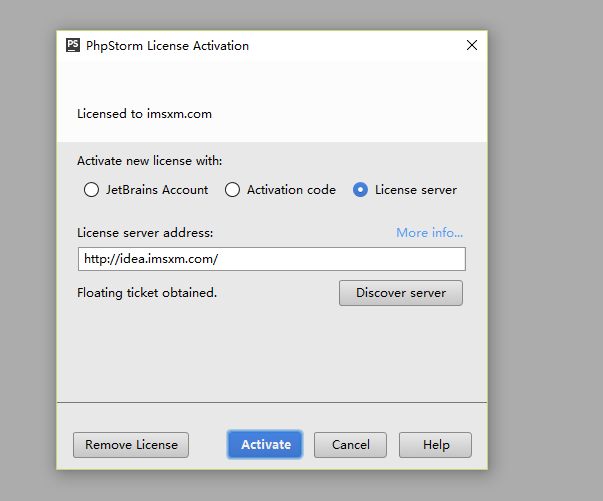Cancel the license activation dialog

[350, 445]
